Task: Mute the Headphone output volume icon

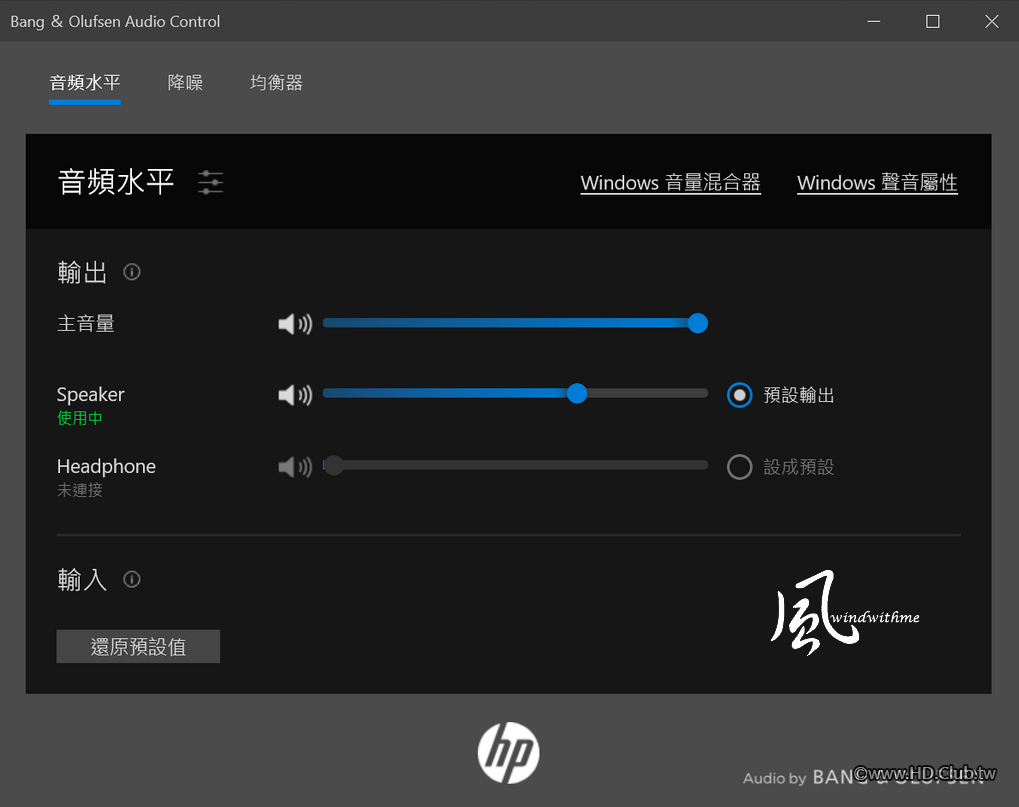Action: pyautogui.click(x=295, y=467)
